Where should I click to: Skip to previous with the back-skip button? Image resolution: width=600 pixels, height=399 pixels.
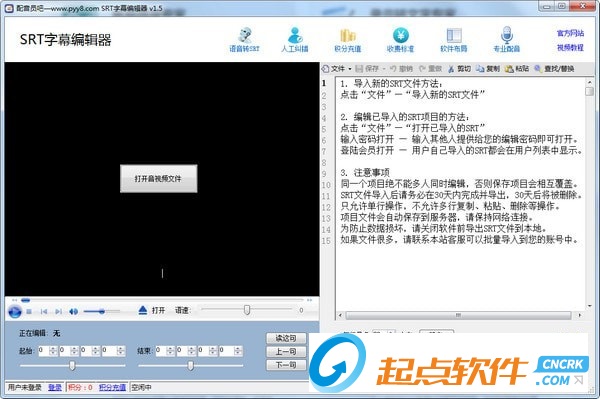click(x=44, y=311)
